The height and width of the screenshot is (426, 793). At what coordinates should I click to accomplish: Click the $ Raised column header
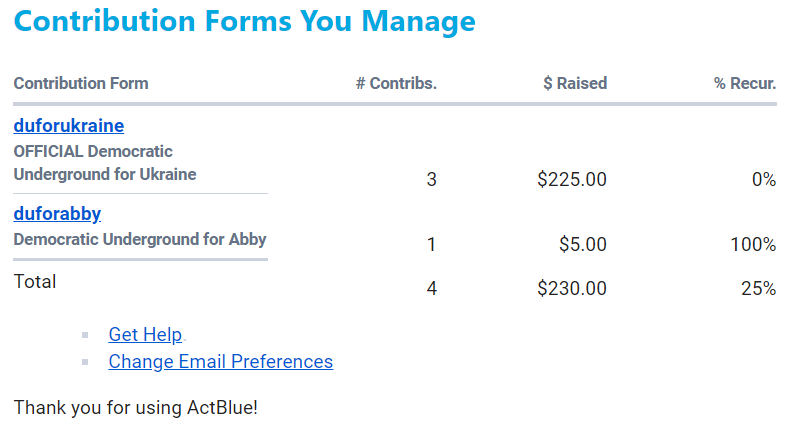click(574, 84)
